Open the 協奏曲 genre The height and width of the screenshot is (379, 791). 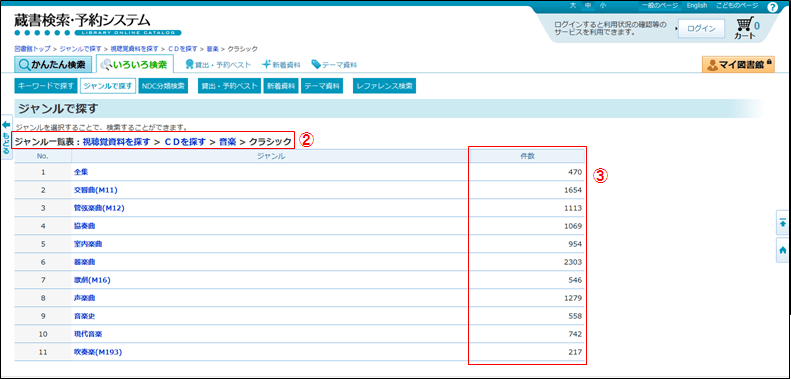click(x=84, y=226)
